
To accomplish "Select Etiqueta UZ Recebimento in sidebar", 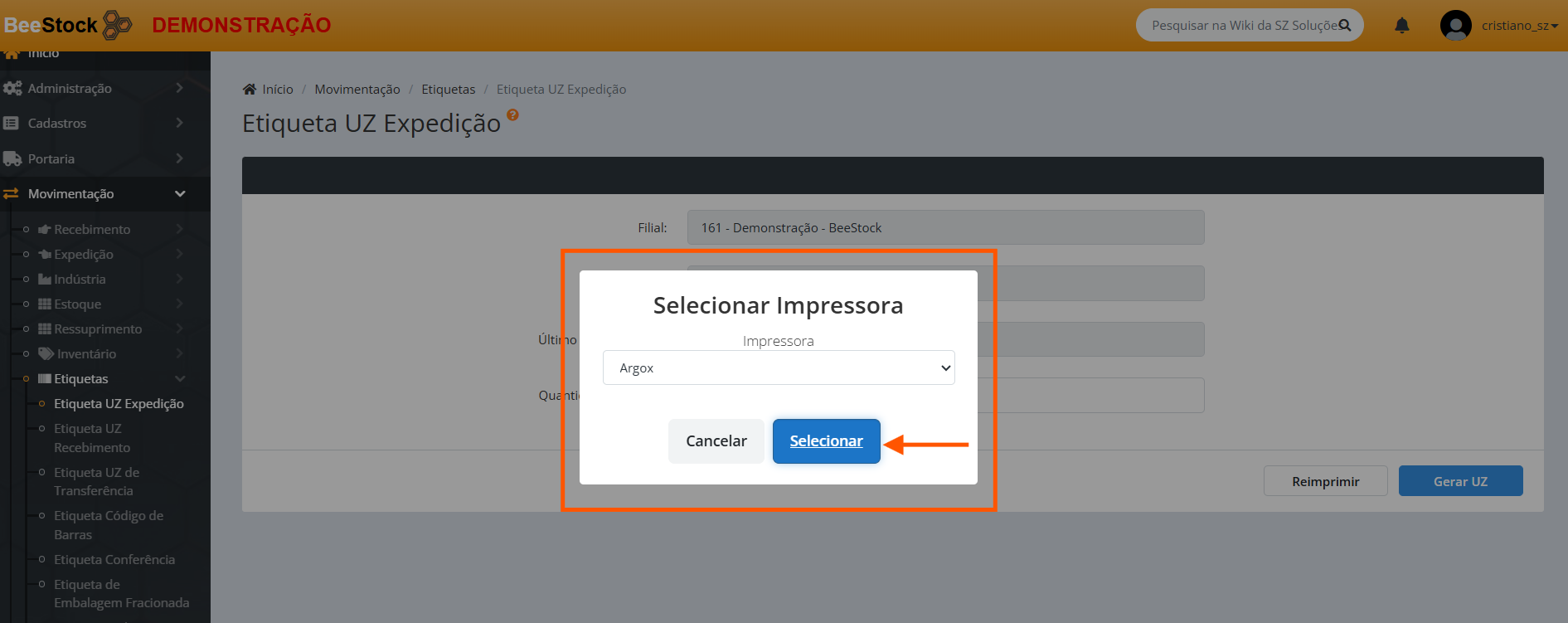I will 91,438.
